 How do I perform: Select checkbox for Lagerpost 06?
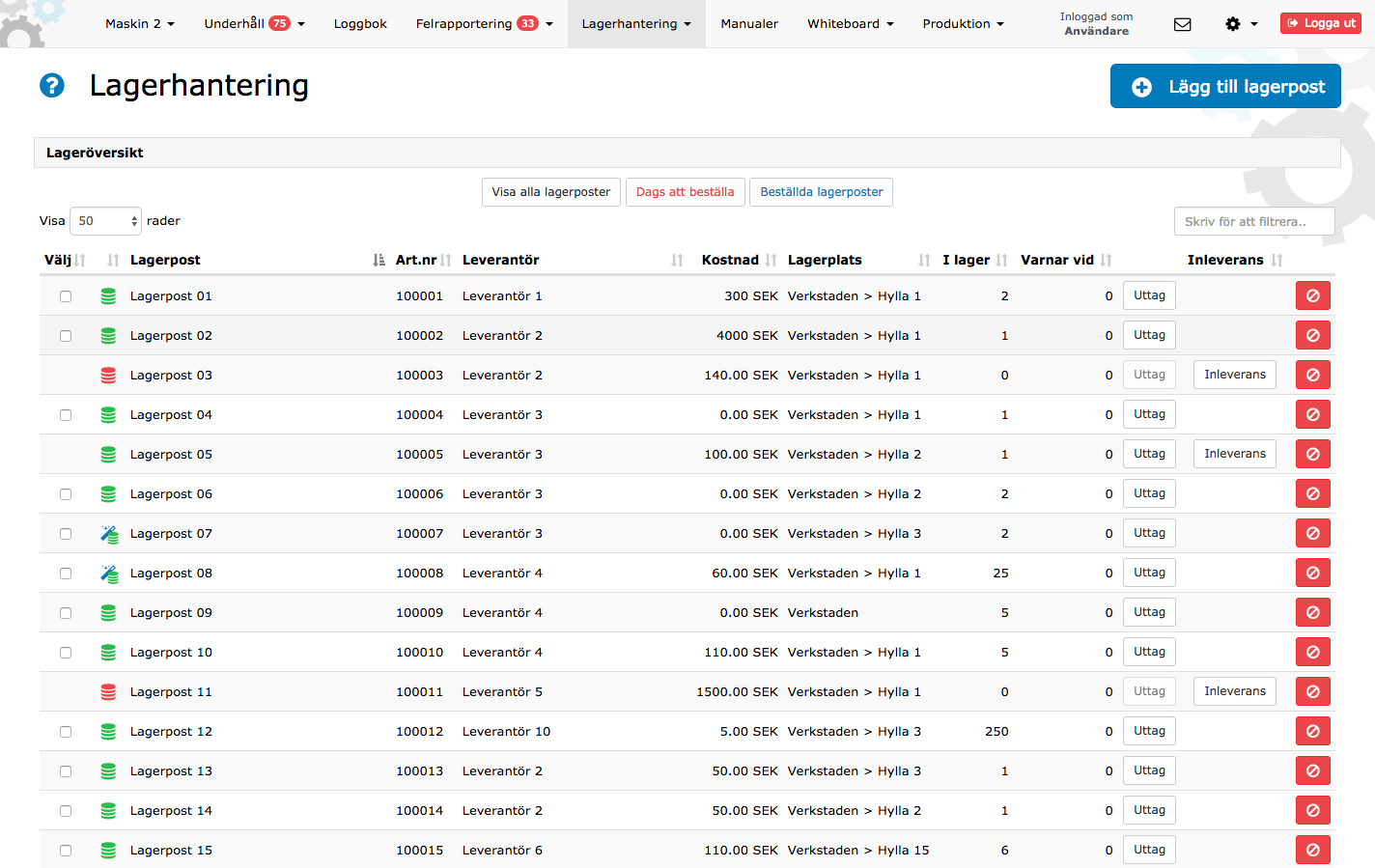(66, 494)
